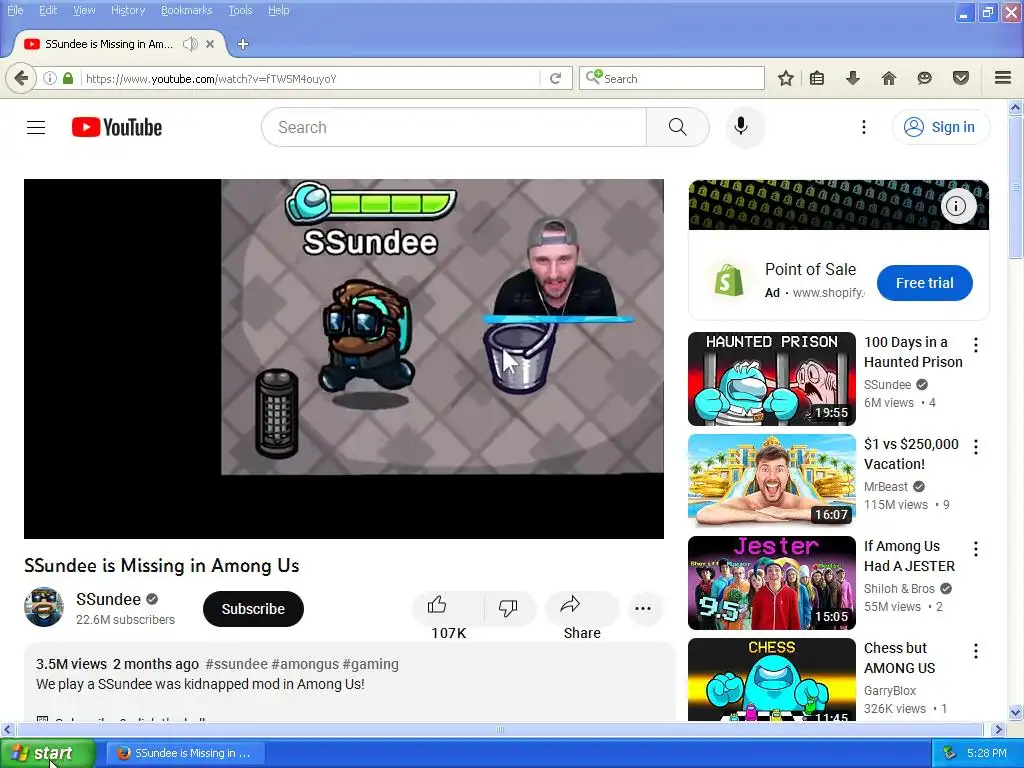Click the YouTube search magnifier button
Image resolution: width=1024 pixels, height=768 pixels.
678,127
